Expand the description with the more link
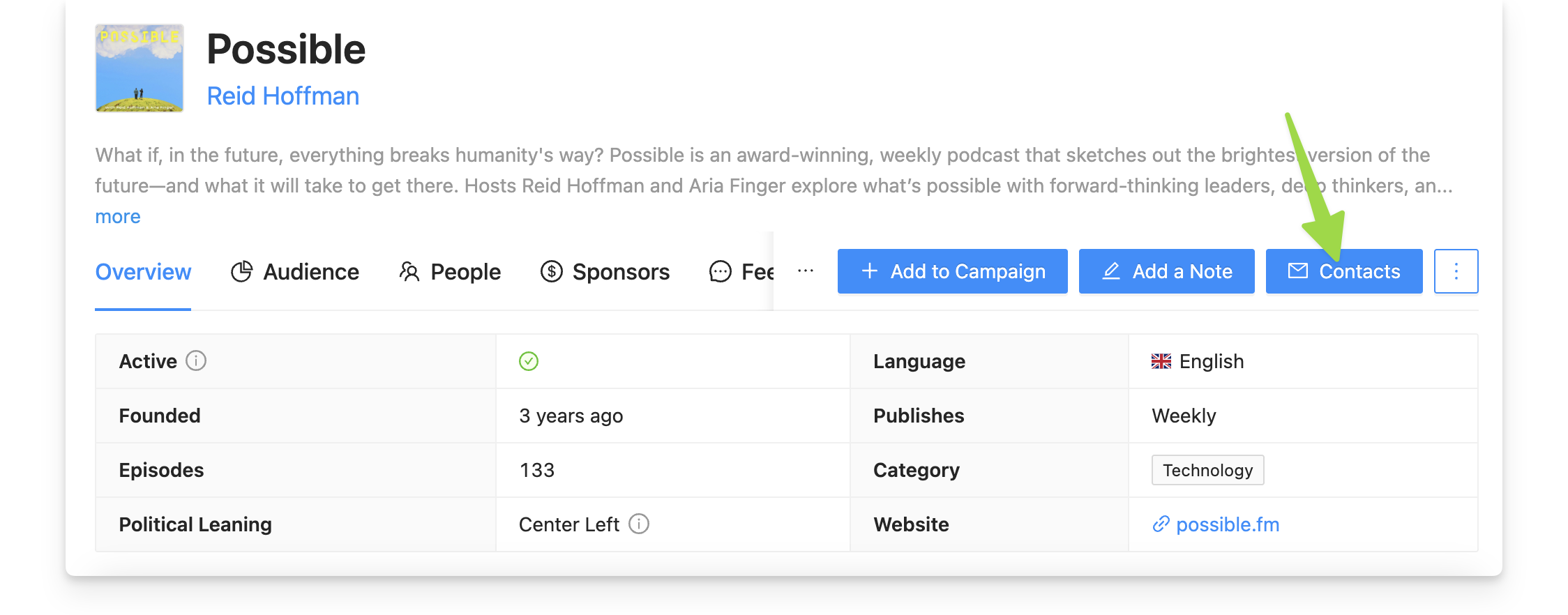1568x615 pixels. tap(117, 216)
